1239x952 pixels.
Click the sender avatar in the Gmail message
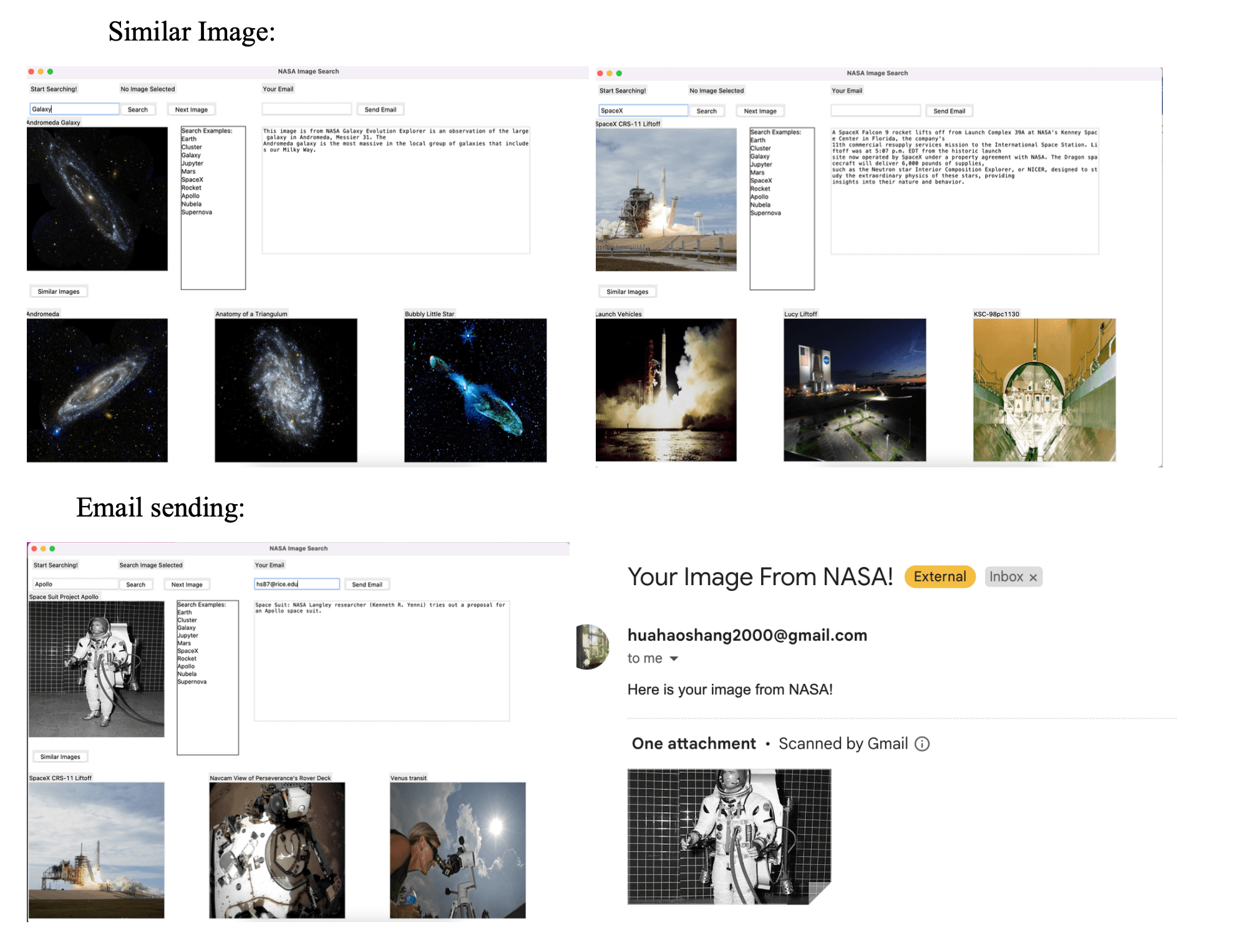click(x=592, y=646)
